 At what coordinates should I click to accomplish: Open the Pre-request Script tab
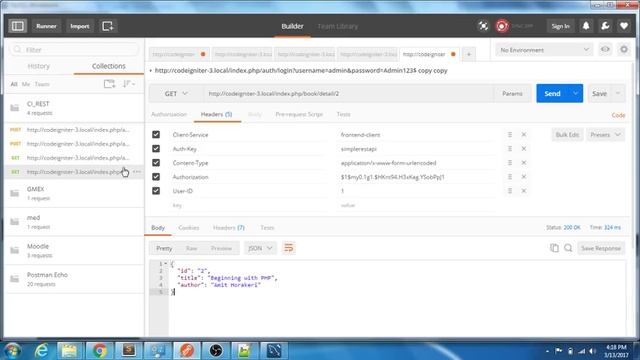click(299, 115)
